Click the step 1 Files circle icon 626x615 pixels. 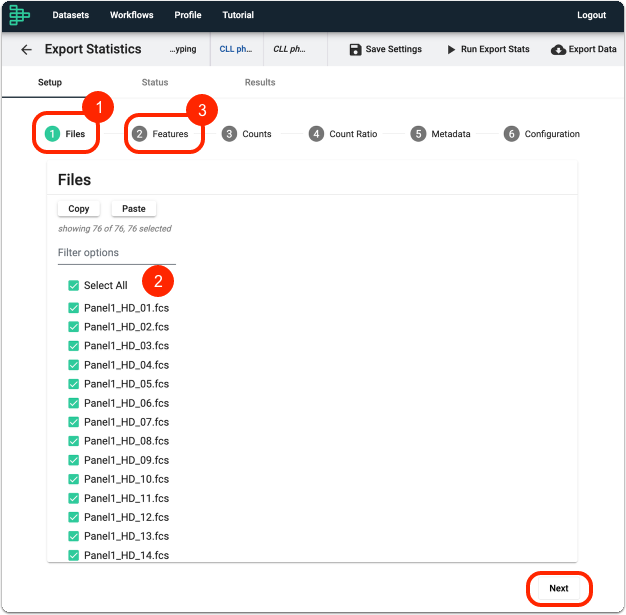tap(52, 134)
